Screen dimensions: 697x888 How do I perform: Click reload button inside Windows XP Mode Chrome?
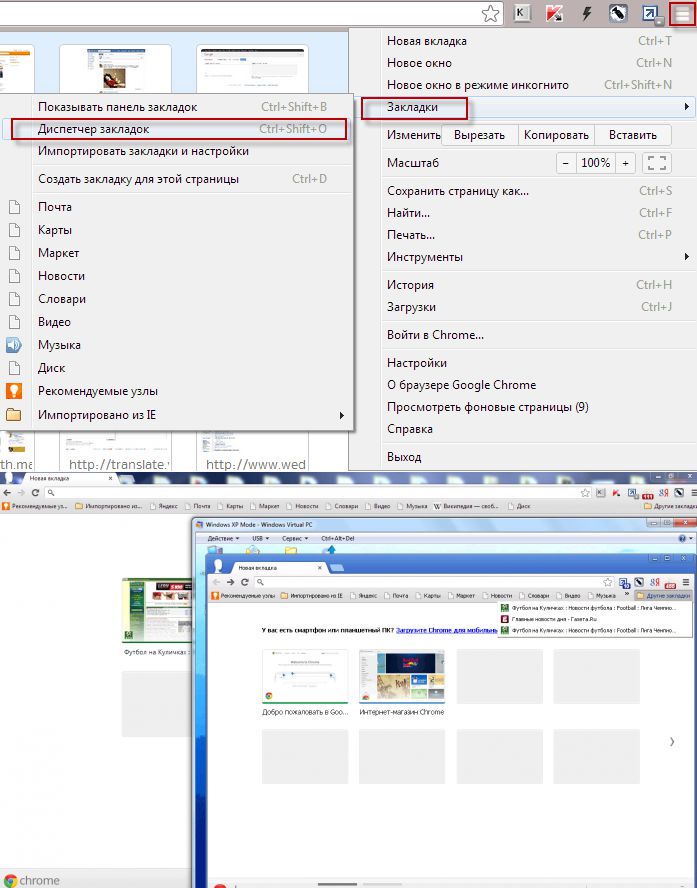245,582
